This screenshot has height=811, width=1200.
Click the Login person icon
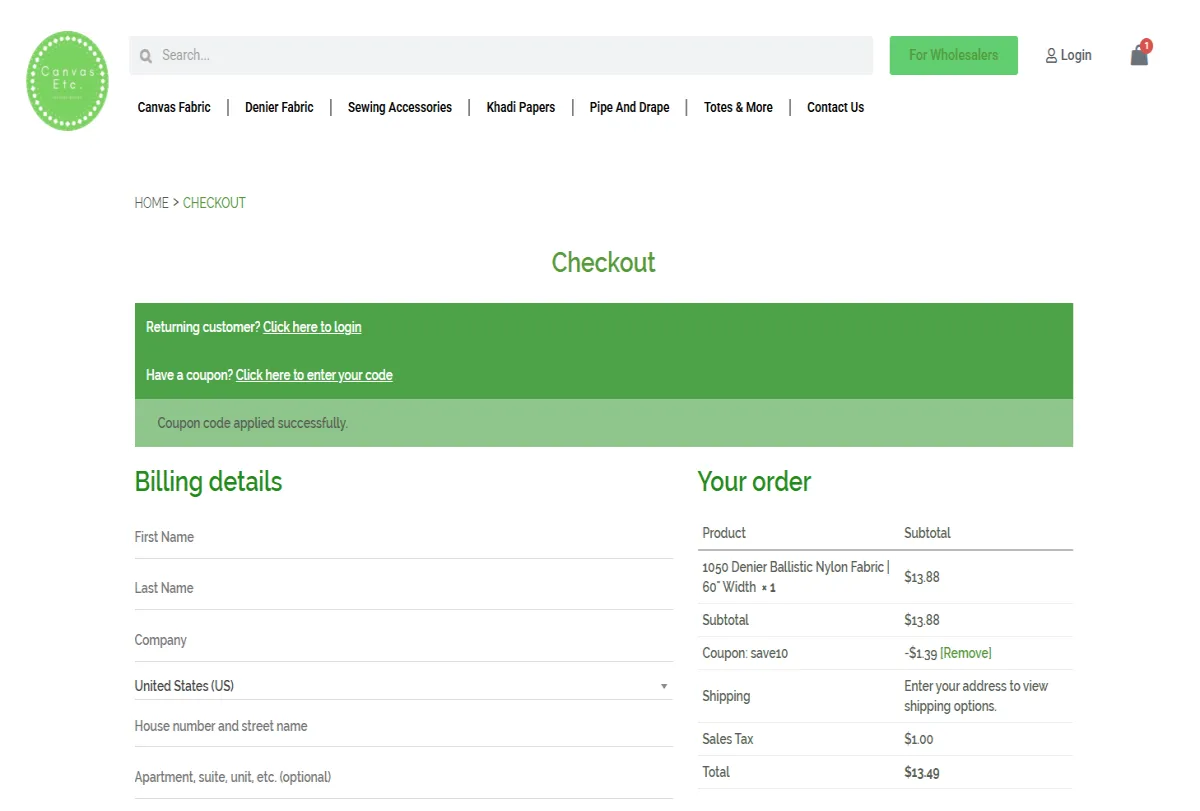click(1050, 55)
